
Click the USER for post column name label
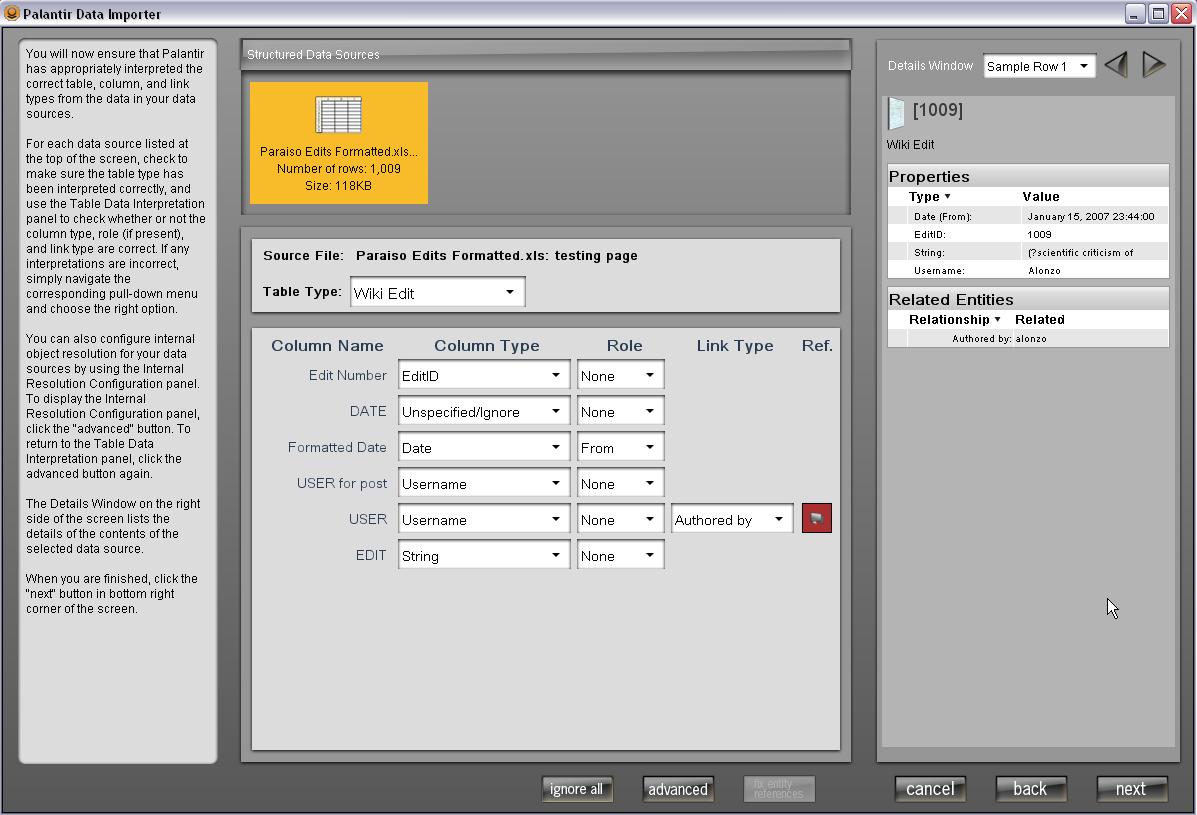point(341,483)
